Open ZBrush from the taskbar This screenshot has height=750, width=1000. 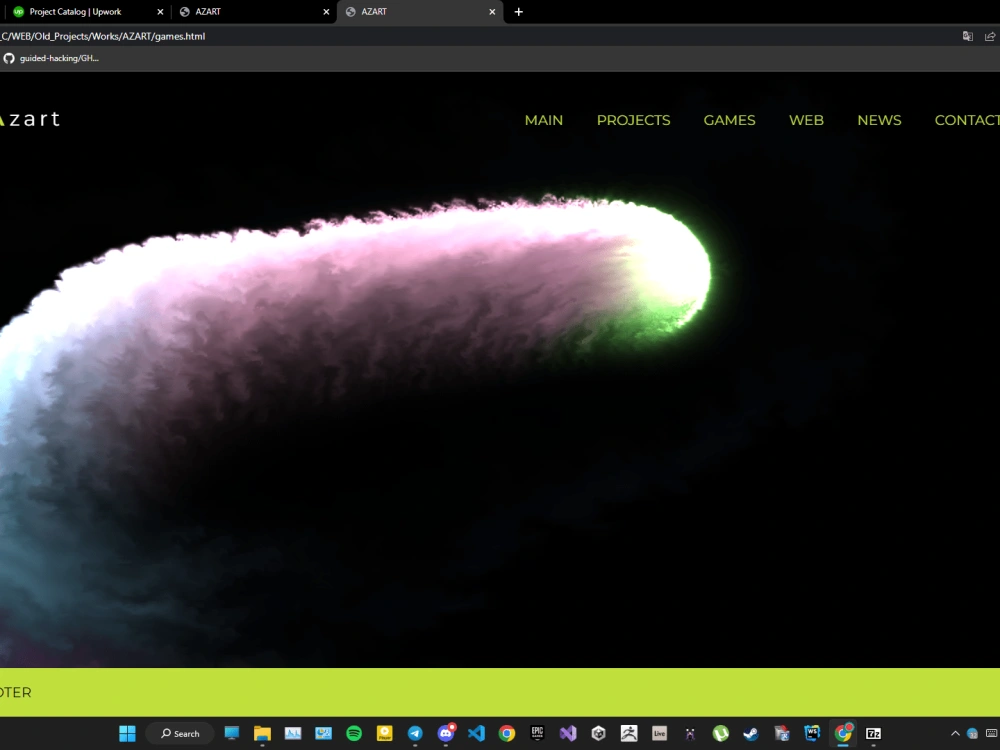[x=629, y=733]
